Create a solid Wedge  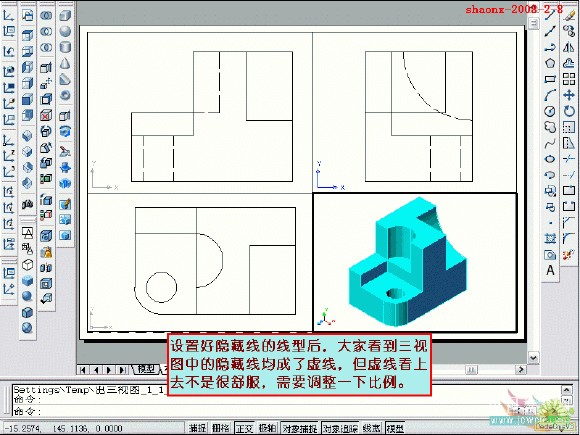click(x=65, y=79)
